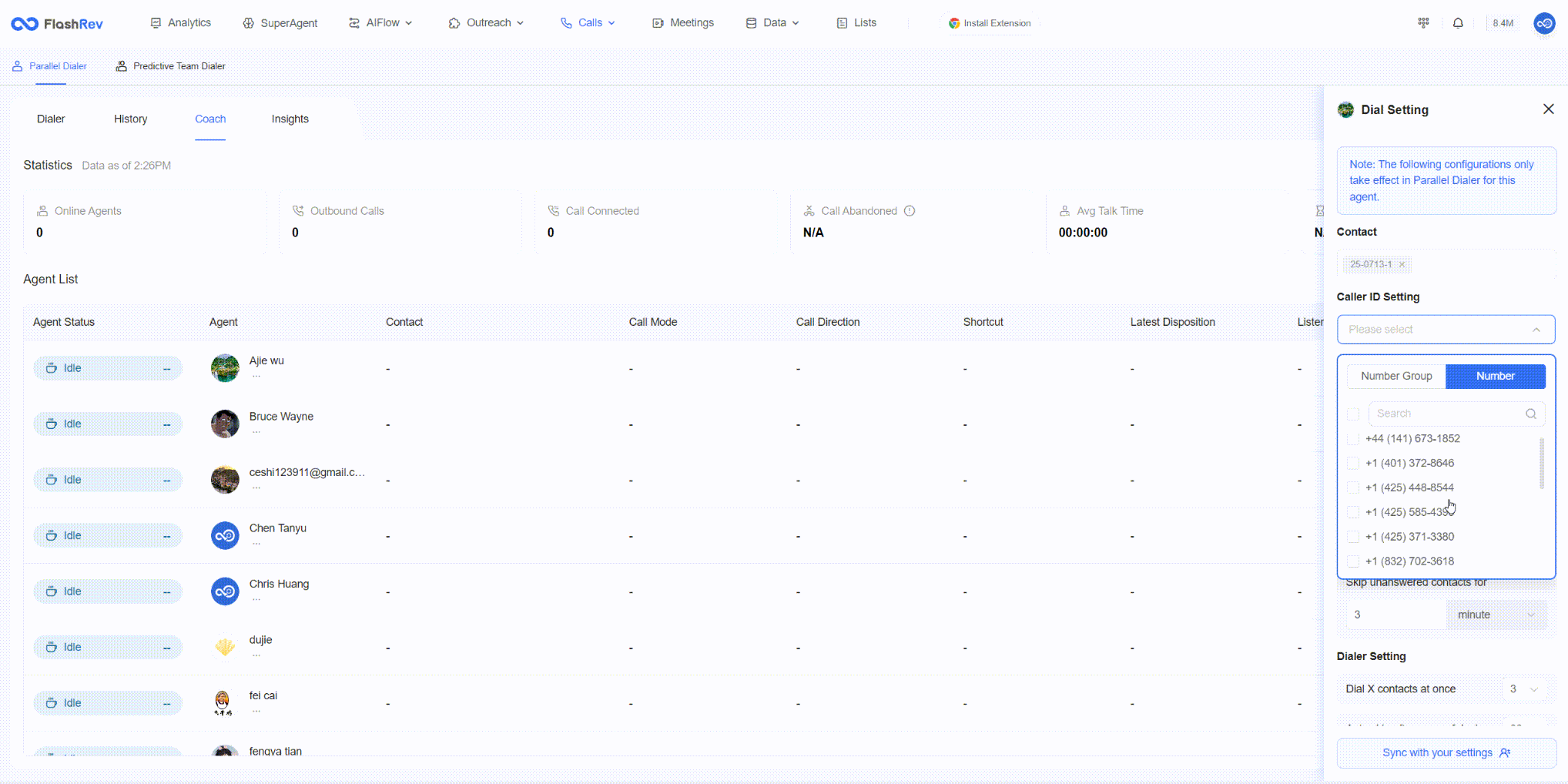This screenshot has height=784, width=1568.
Task: Open the Lists link
Action: 856,23
